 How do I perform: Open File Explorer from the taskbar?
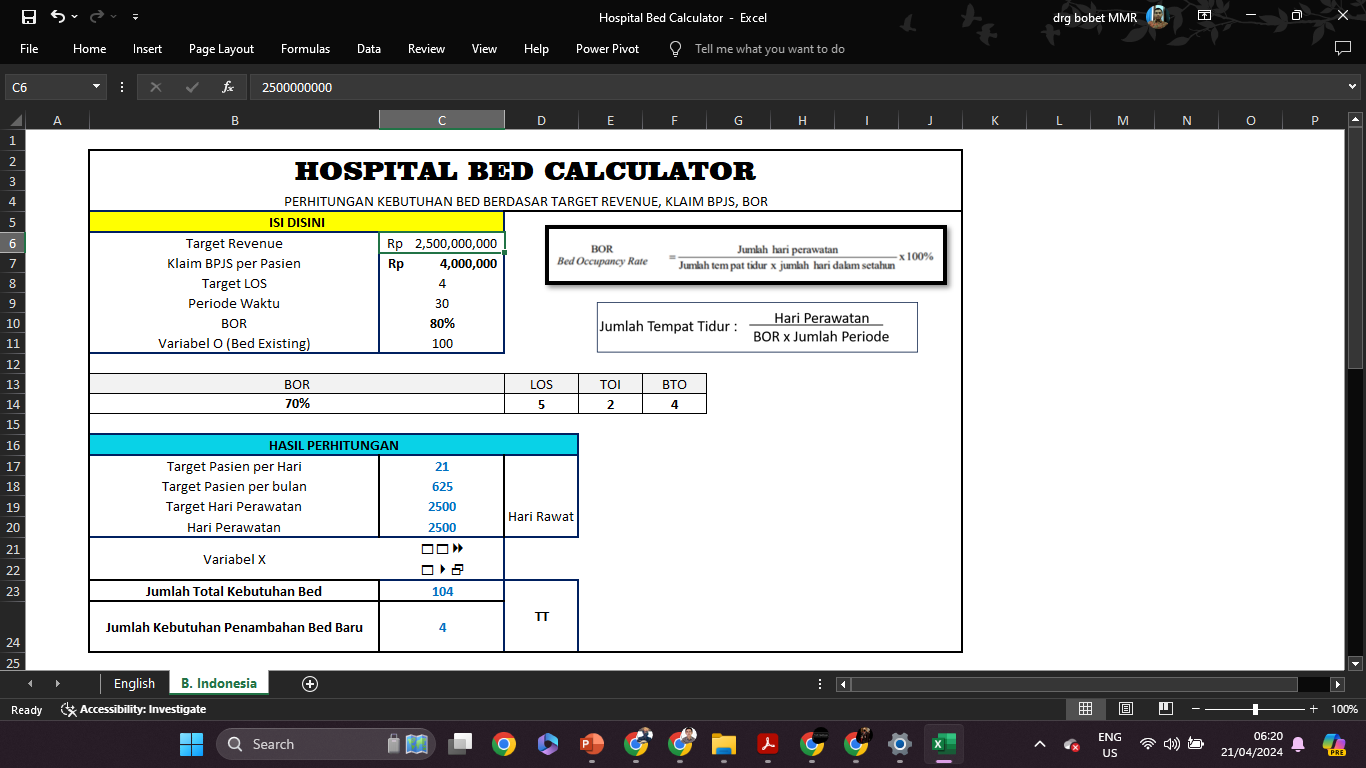pos(724,744)
